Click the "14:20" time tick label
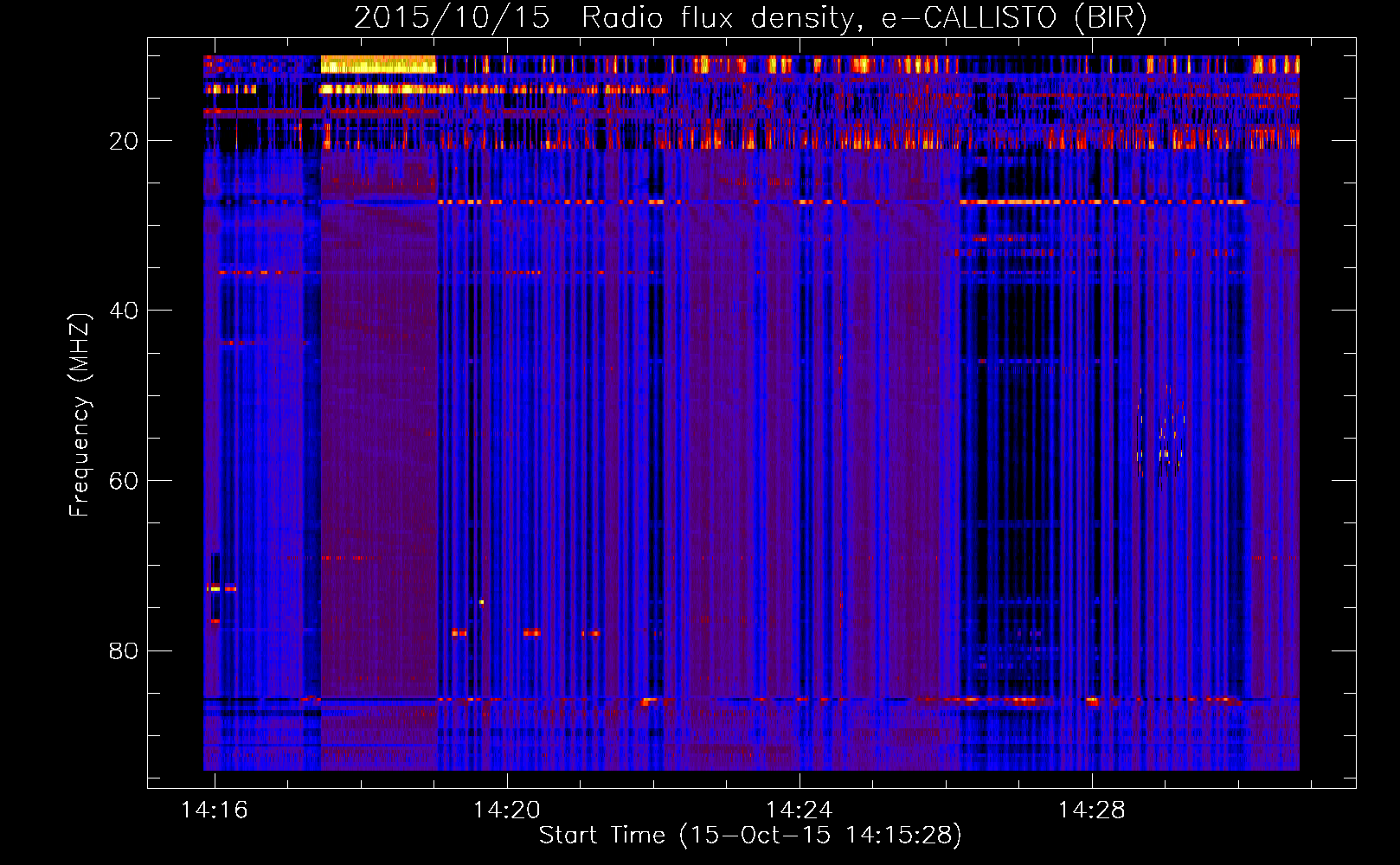 point(507,811)
